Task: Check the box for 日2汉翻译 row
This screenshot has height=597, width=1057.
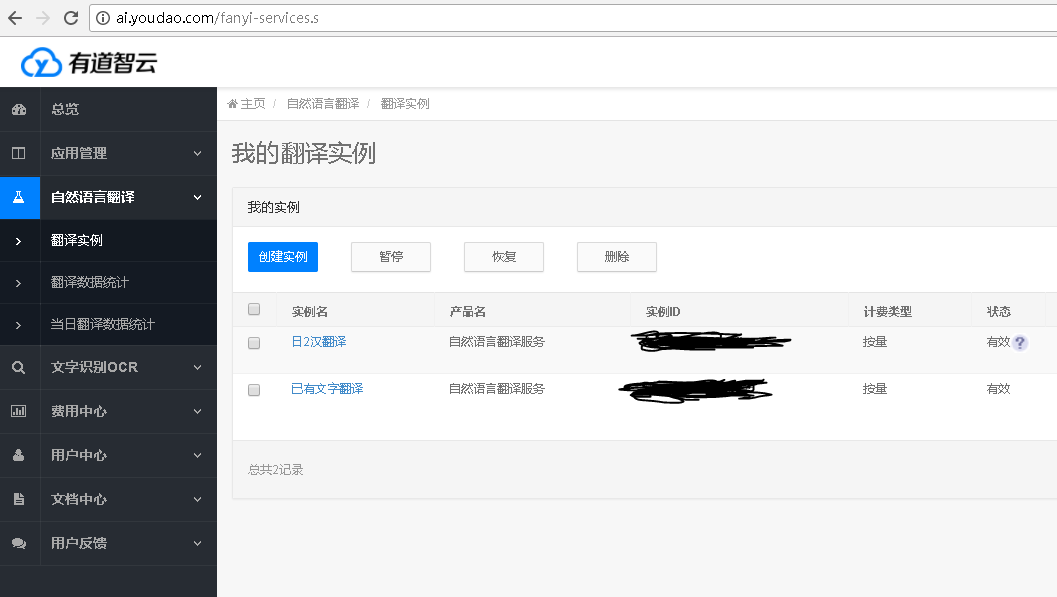Action: 254,343
